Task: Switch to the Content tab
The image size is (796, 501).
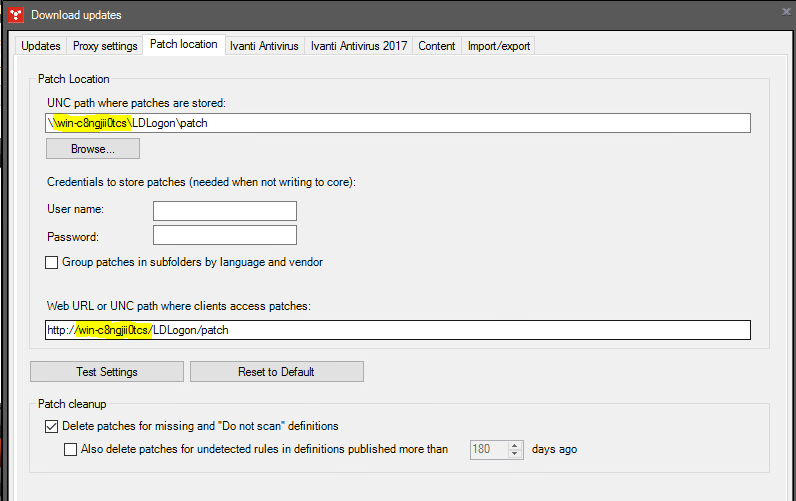Action: [x=437, y=46]
